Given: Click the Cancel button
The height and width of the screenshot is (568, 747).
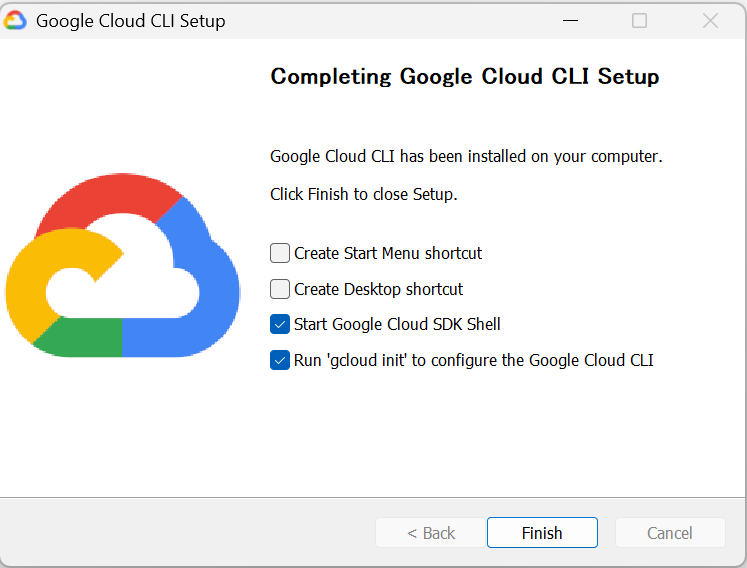Looking at the screenshot, I should tap(670, 533).
